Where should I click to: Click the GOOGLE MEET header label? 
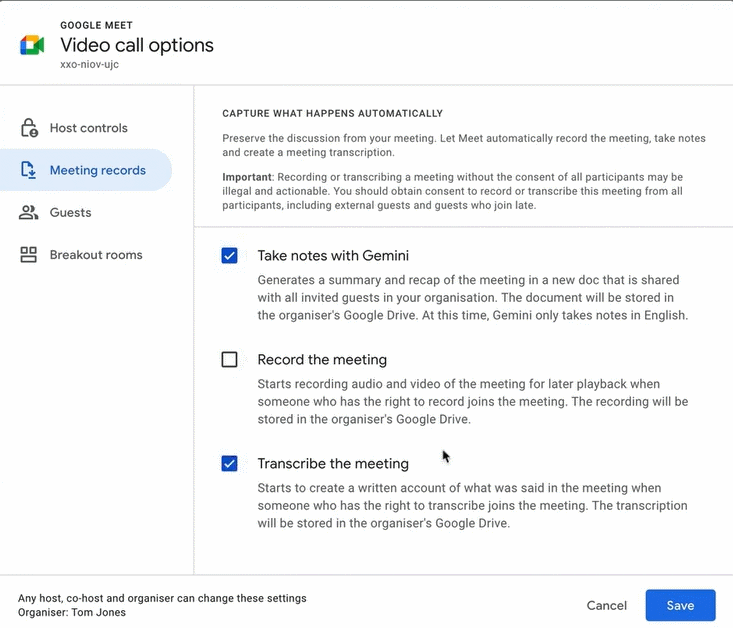(x=96, y=25)
